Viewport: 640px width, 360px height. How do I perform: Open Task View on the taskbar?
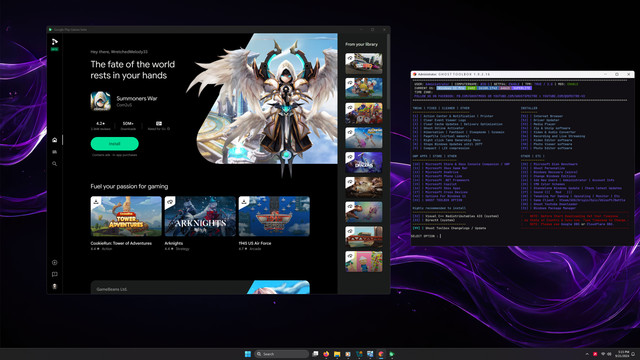315,354
